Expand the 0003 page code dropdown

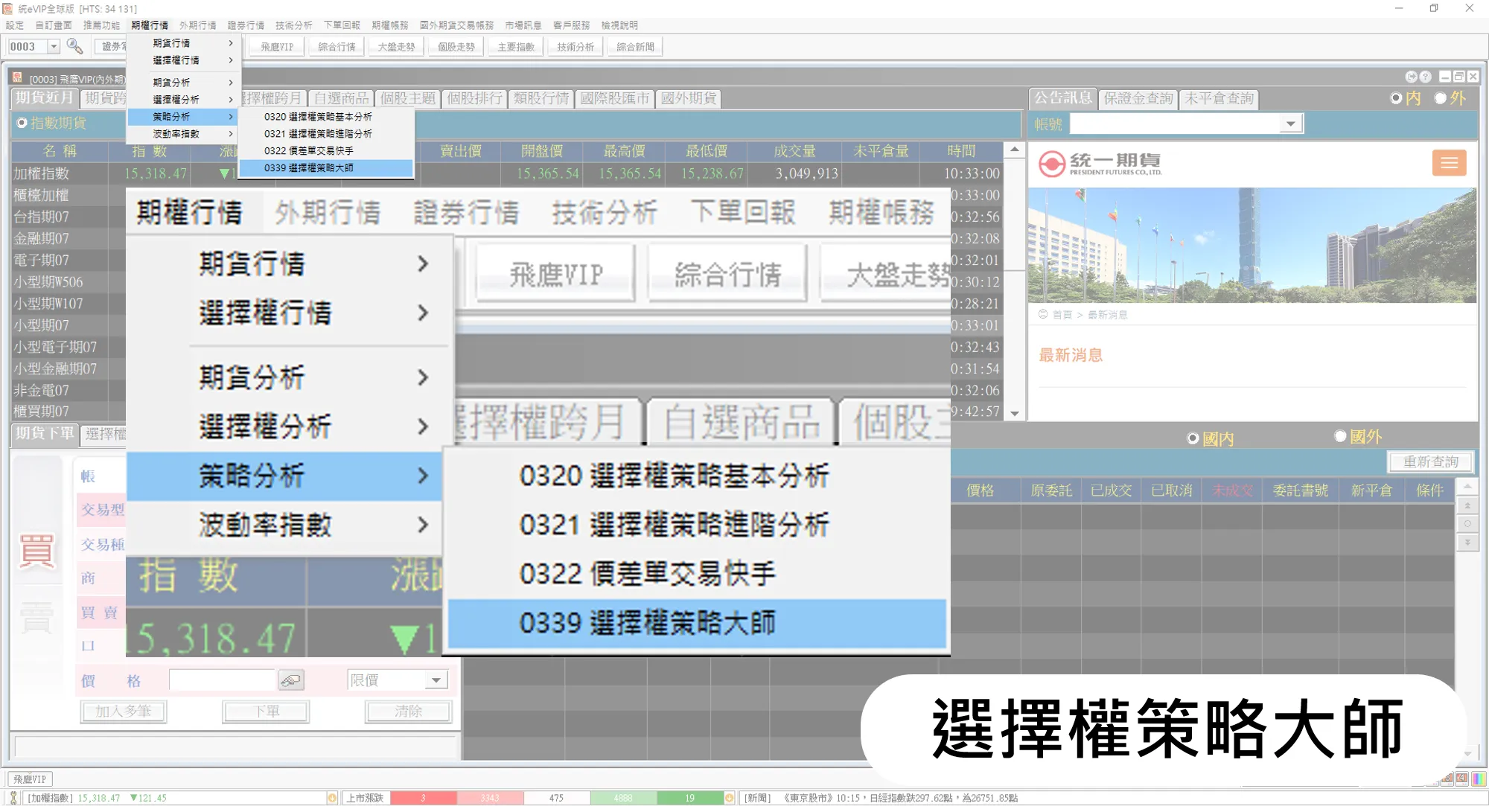tap(54, 47)
